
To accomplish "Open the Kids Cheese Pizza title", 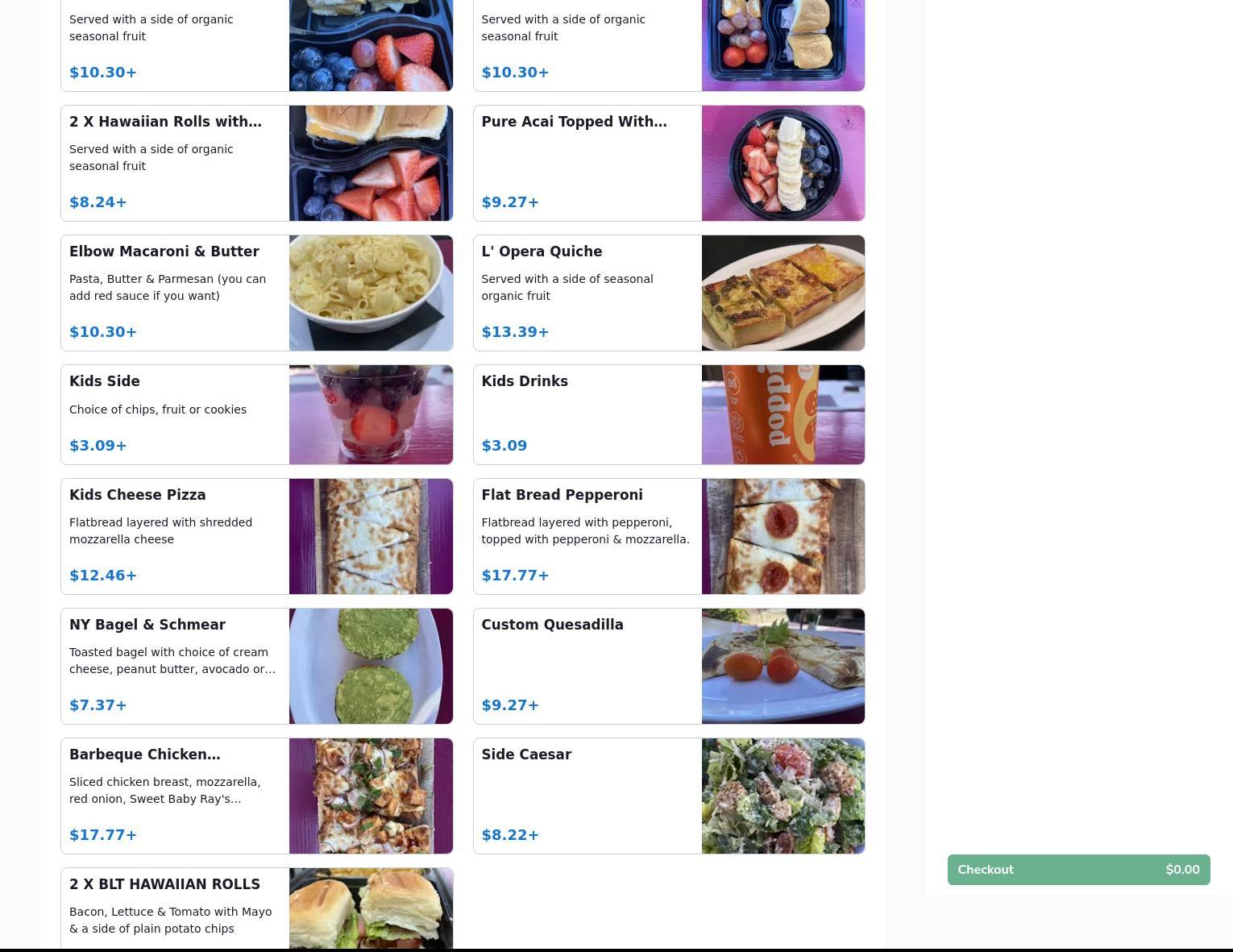I will [x=138, y=495].
